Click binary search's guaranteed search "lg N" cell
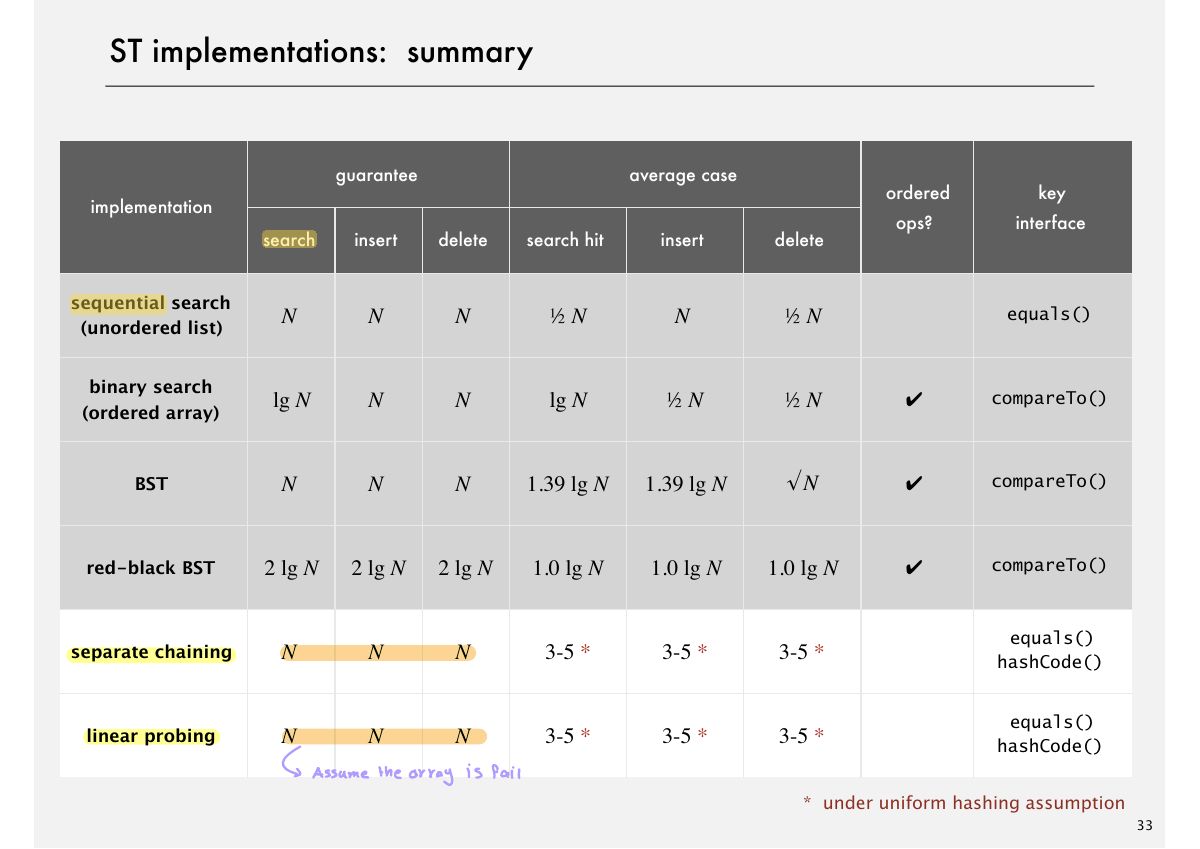This screenshot has width=1200, height=849. tap(291, 400)
